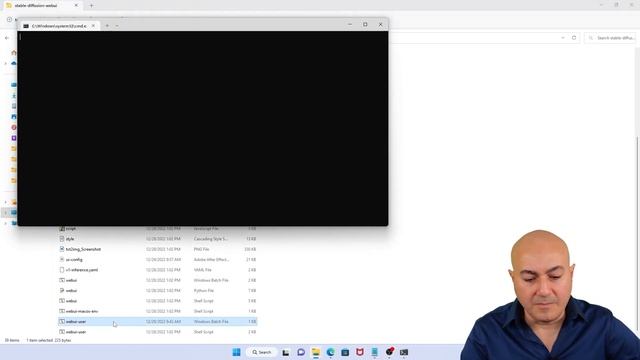Go back in File Explorer navigation
This screenshot has height=360, width=640.
[7, 38]
